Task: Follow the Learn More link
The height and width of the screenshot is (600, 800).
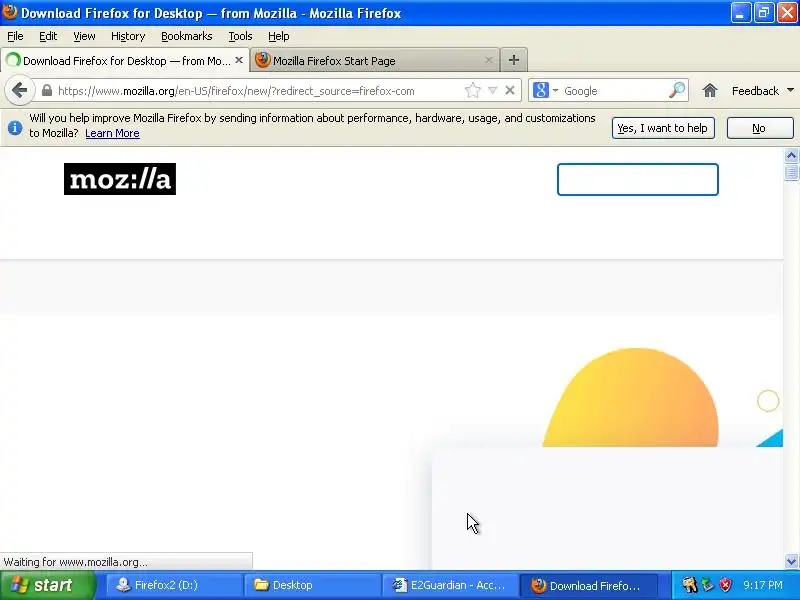Action: coord(112,133)
